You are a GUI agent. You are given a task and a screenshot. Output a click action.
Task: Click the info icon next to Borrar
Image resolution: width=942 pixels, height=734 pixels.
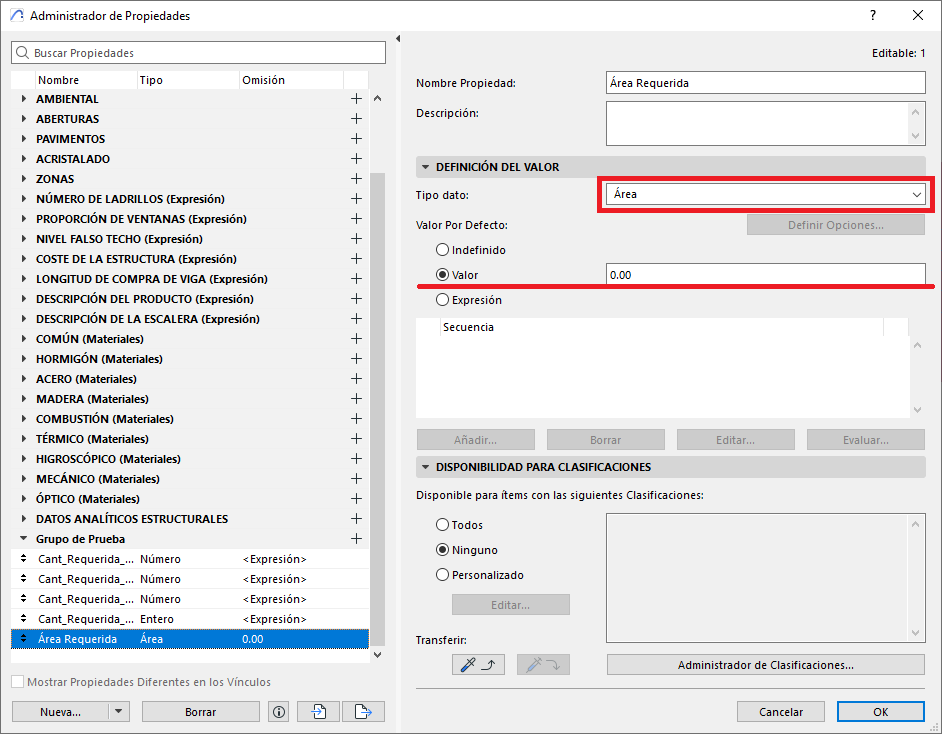click(279, 712)
